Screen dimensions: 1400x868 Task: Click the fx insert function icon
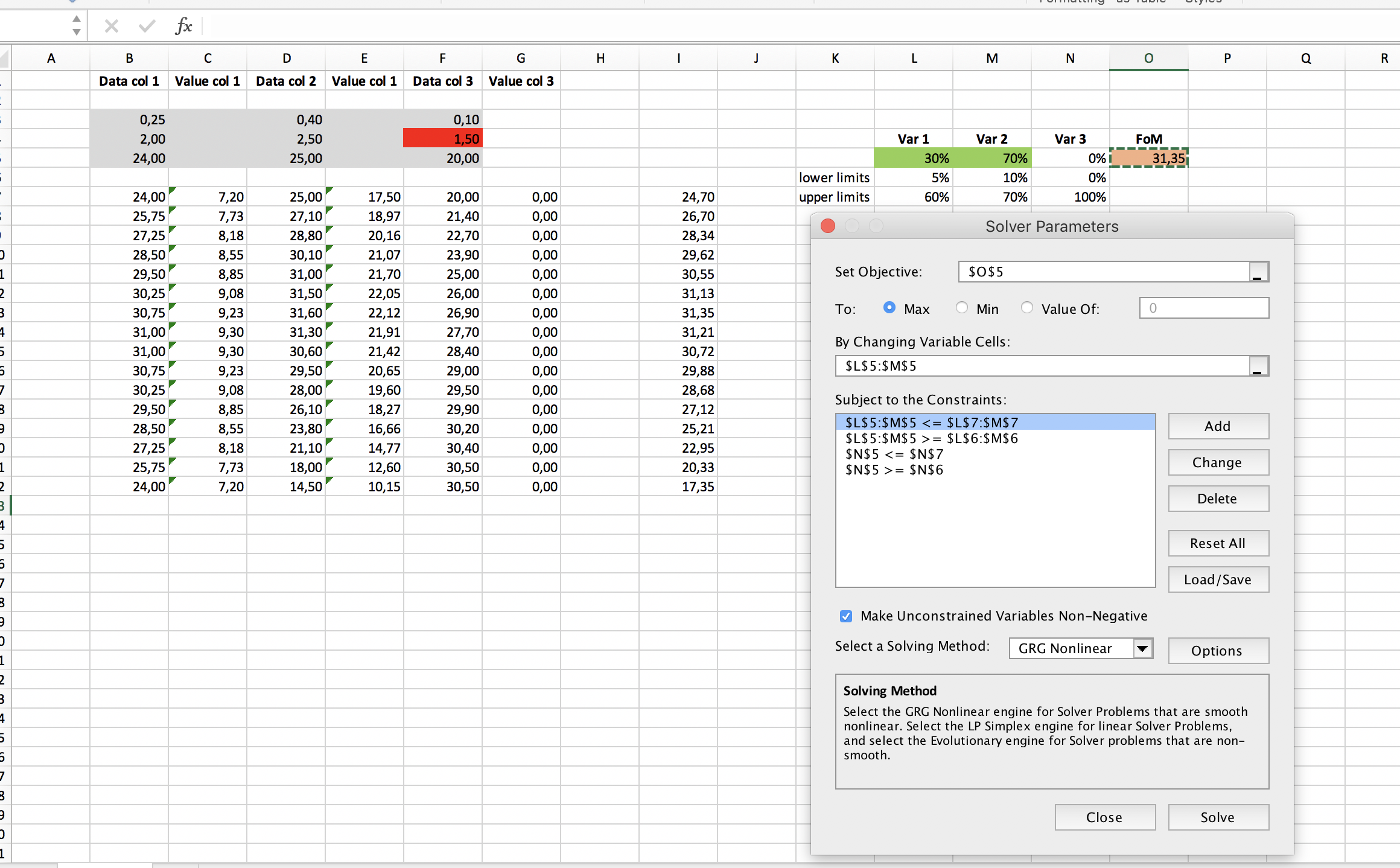pos(183,26)
